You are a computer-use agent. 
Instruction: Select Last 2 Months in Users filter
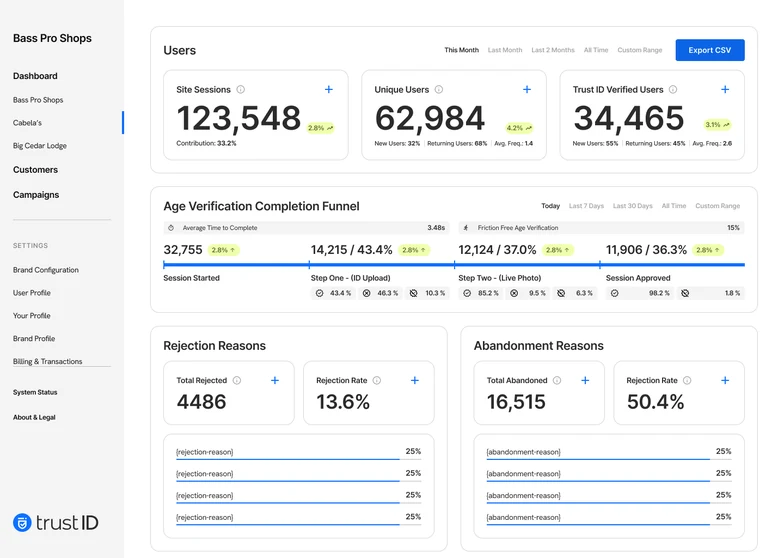click(553, 50)
